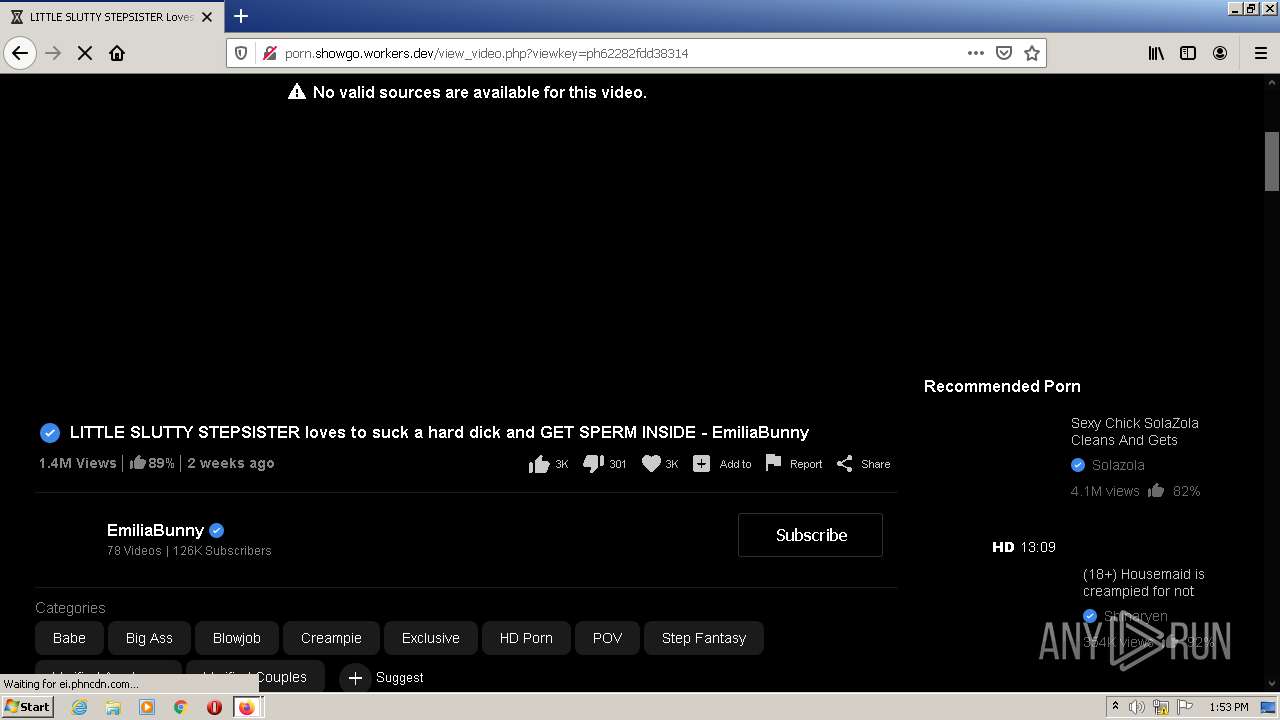
Task: Bookmark this page with the star
Action: 1032,53
